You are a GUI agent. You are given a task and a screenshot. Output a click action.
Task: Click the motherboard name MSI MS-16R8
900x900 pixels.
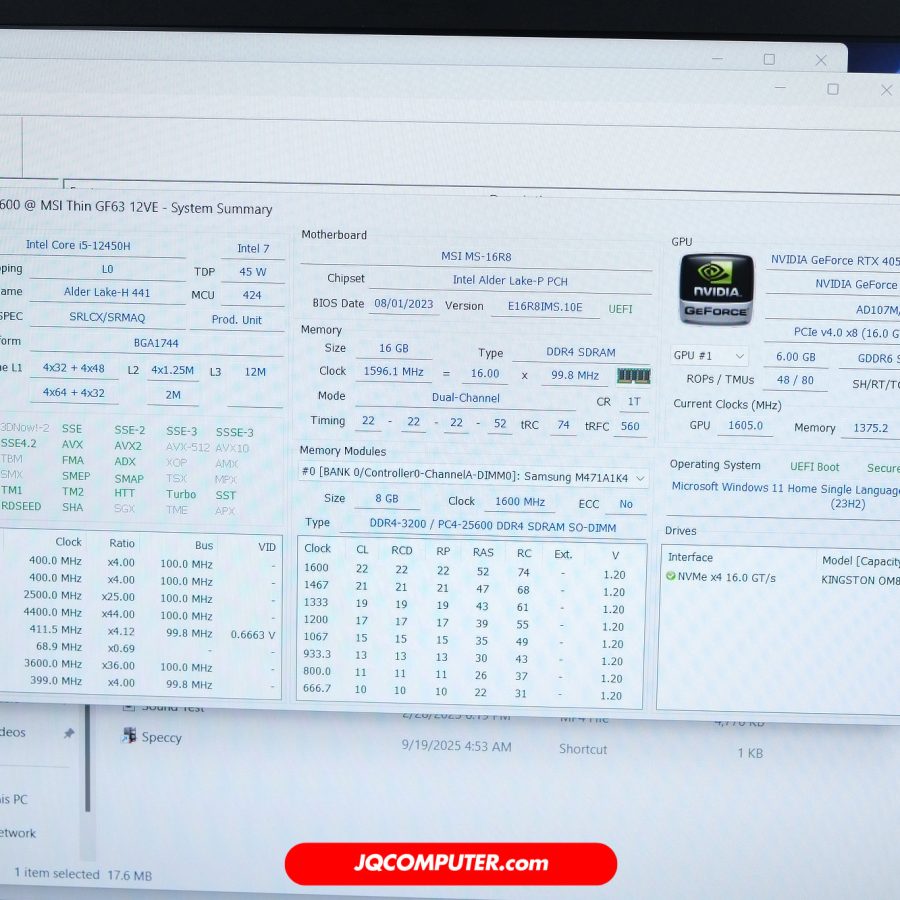(x=476, y=257)
